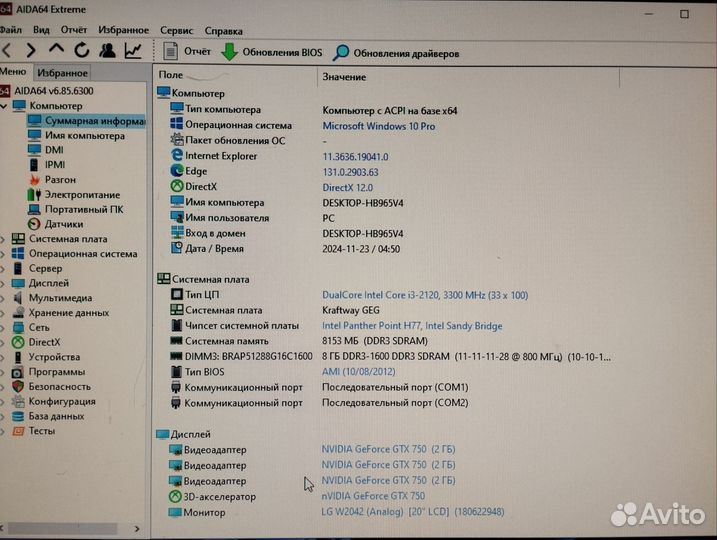Select Датчики in the sidebar tree

(63, 224)
